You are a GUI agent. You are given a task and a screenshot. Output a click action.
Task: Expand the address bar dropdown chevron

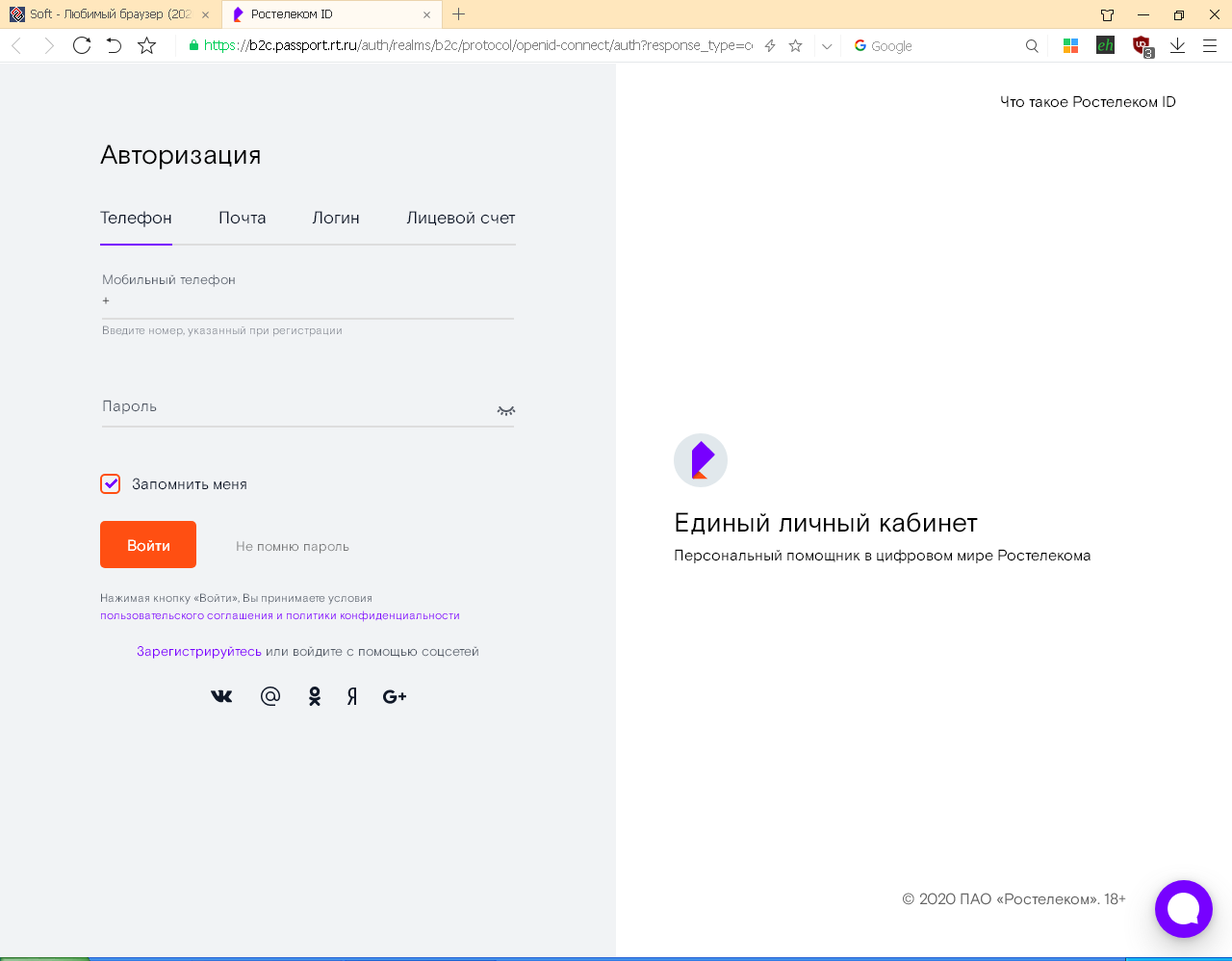coord(827,46)
